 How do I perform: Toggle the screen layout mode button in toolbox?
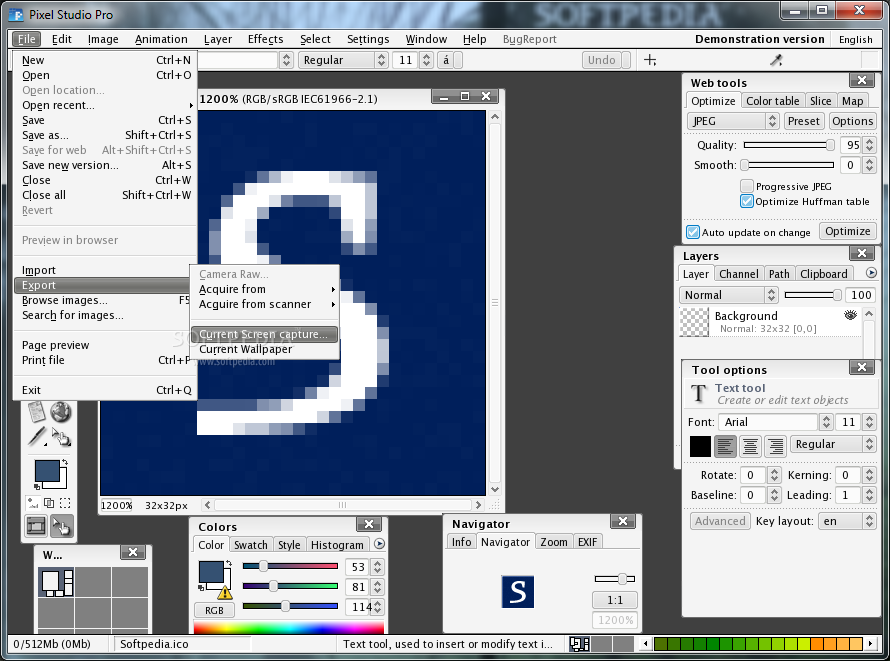pyautogui.click(x=36, y=526)
